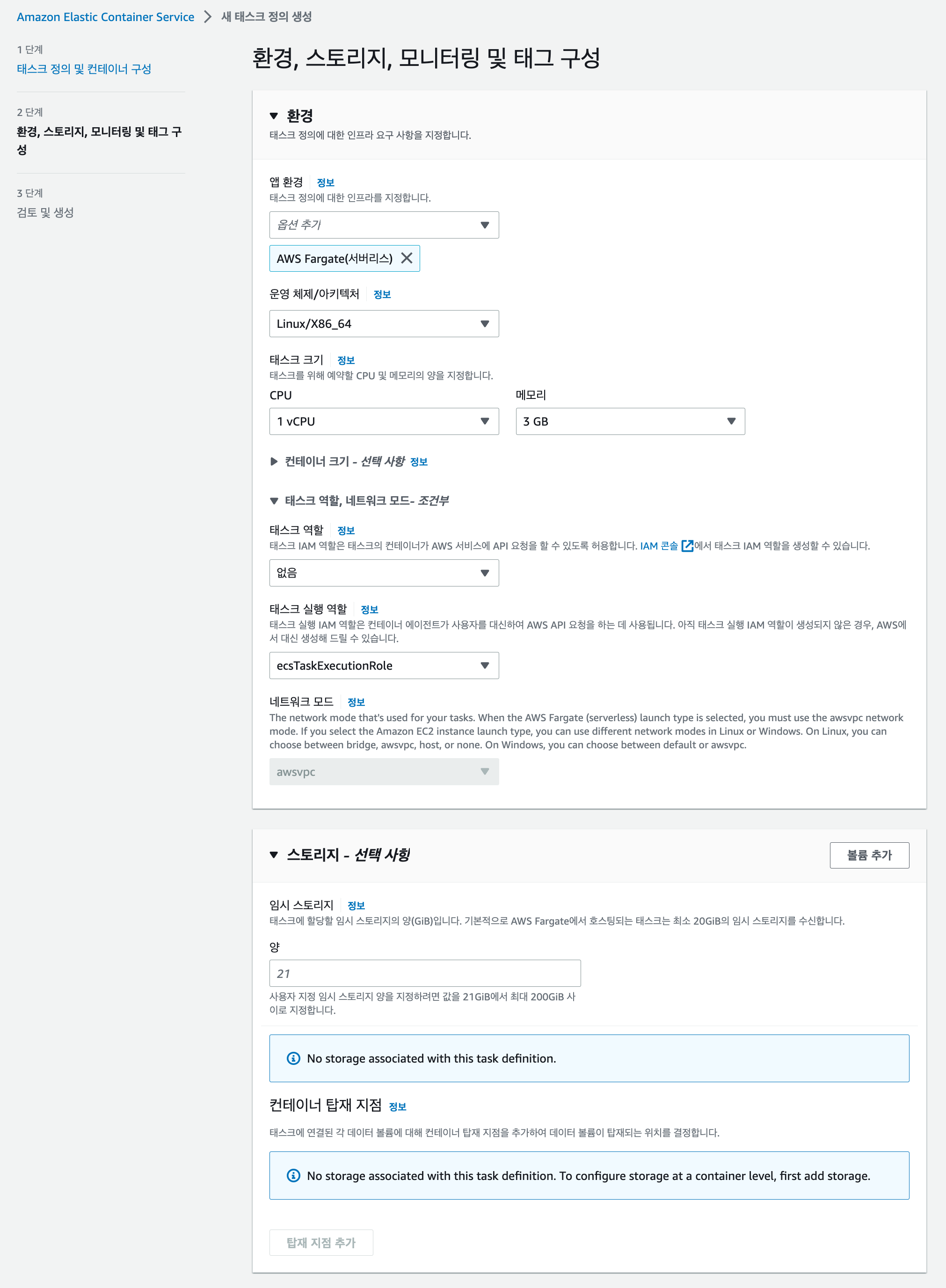The image size is (946, 1288).
Task: Click the 볼륨 추가 button
Action: tap(869, 855)
